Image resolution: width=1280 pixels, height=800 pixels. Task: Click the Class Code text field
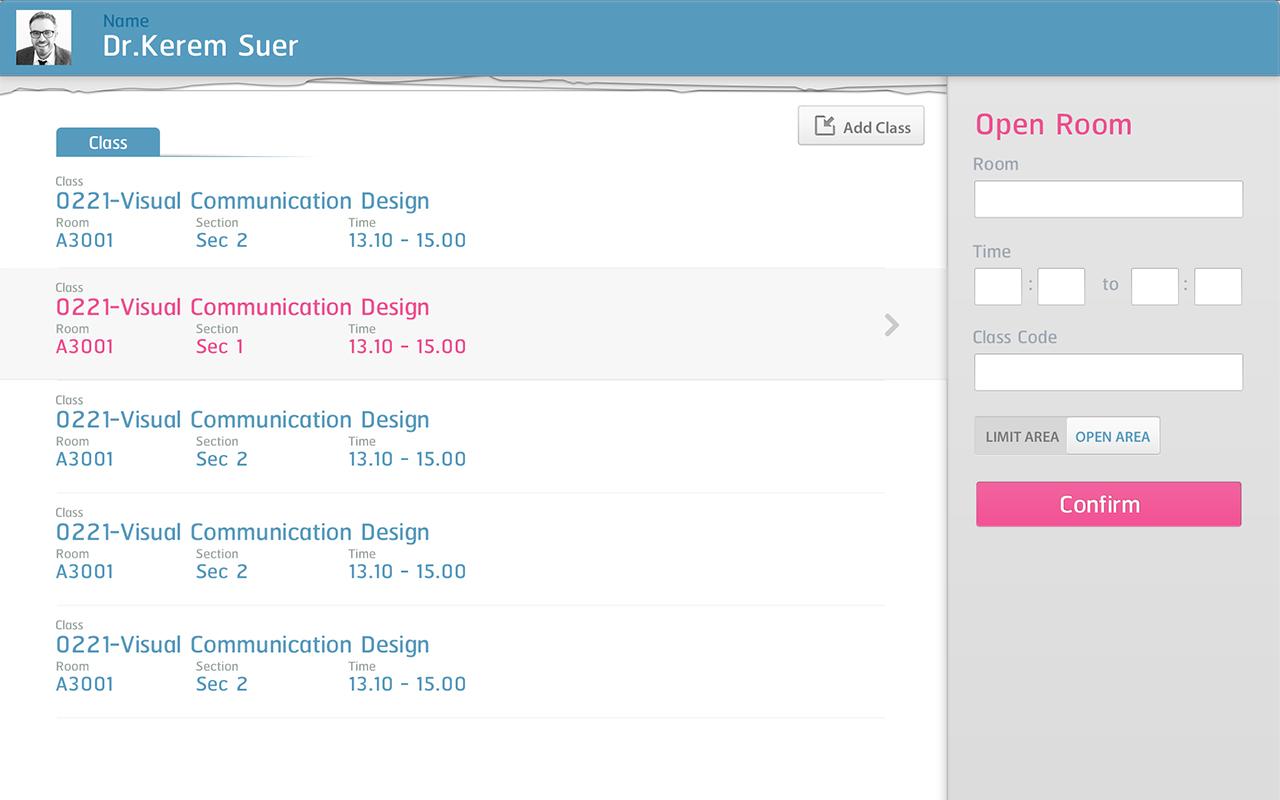1108,372
